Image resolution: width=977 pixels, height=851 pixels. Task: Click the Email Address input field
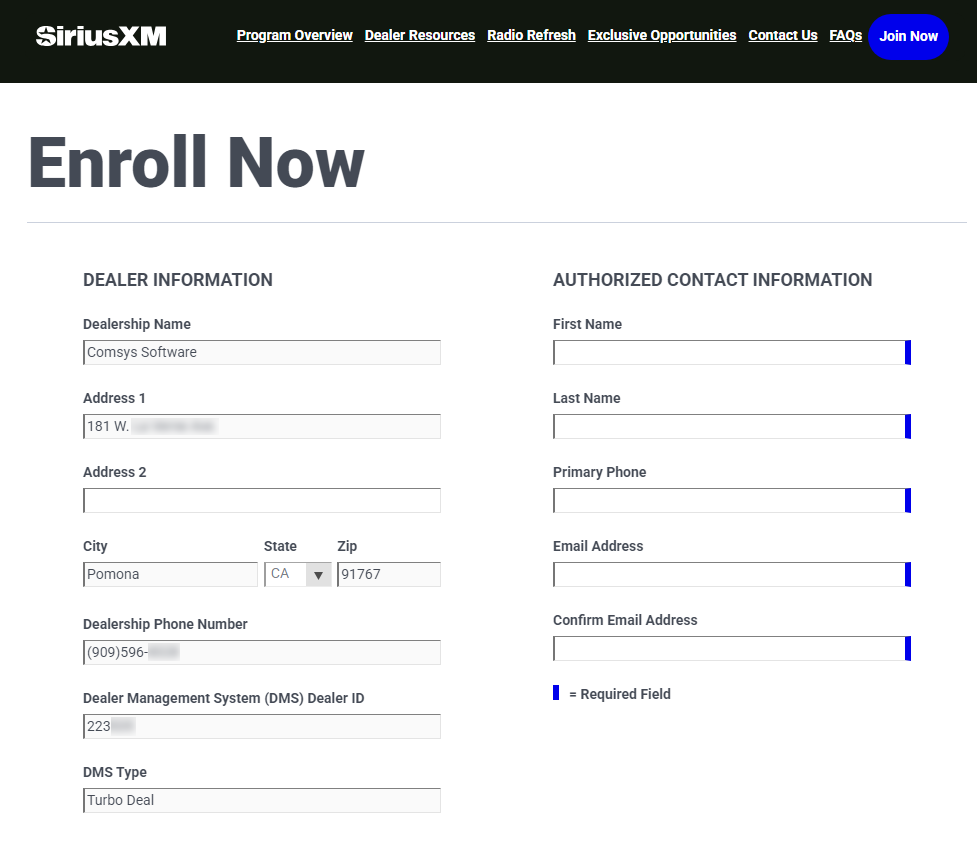732,574
